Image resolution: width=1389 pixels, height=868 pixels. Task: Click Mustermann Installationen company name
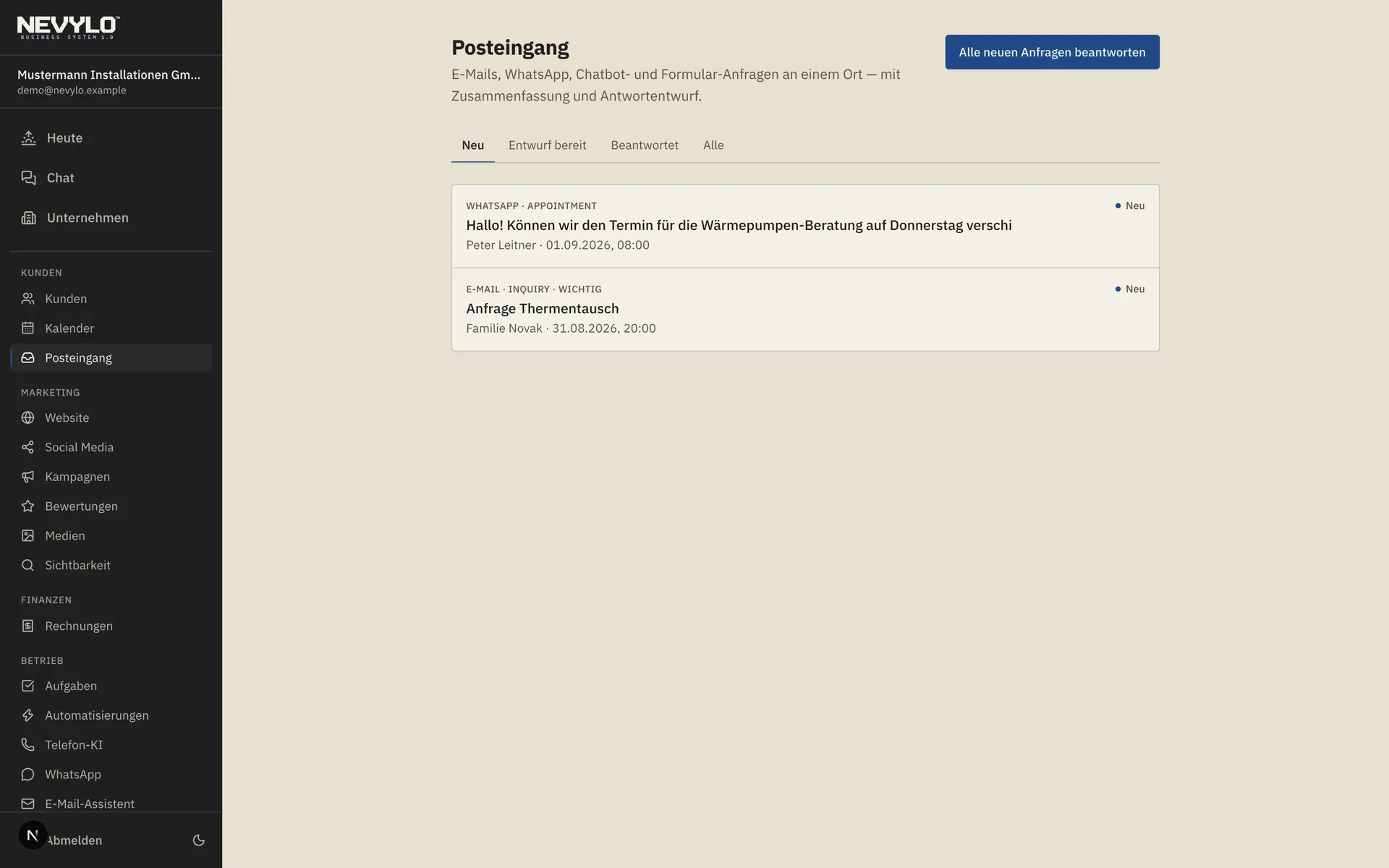109,75
